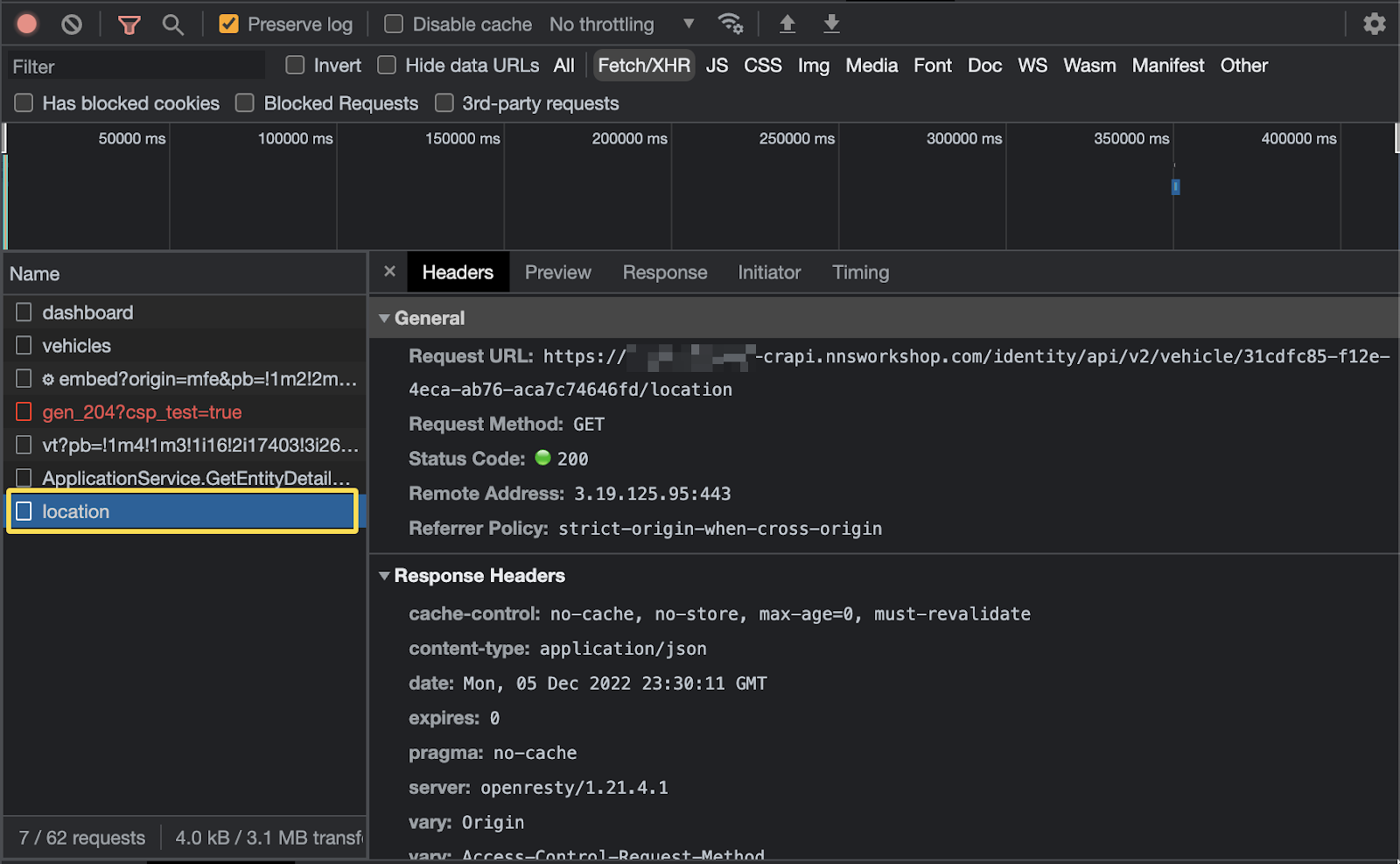Open the No throttling dropdown

pyautogui.click(x=621, y=25)
